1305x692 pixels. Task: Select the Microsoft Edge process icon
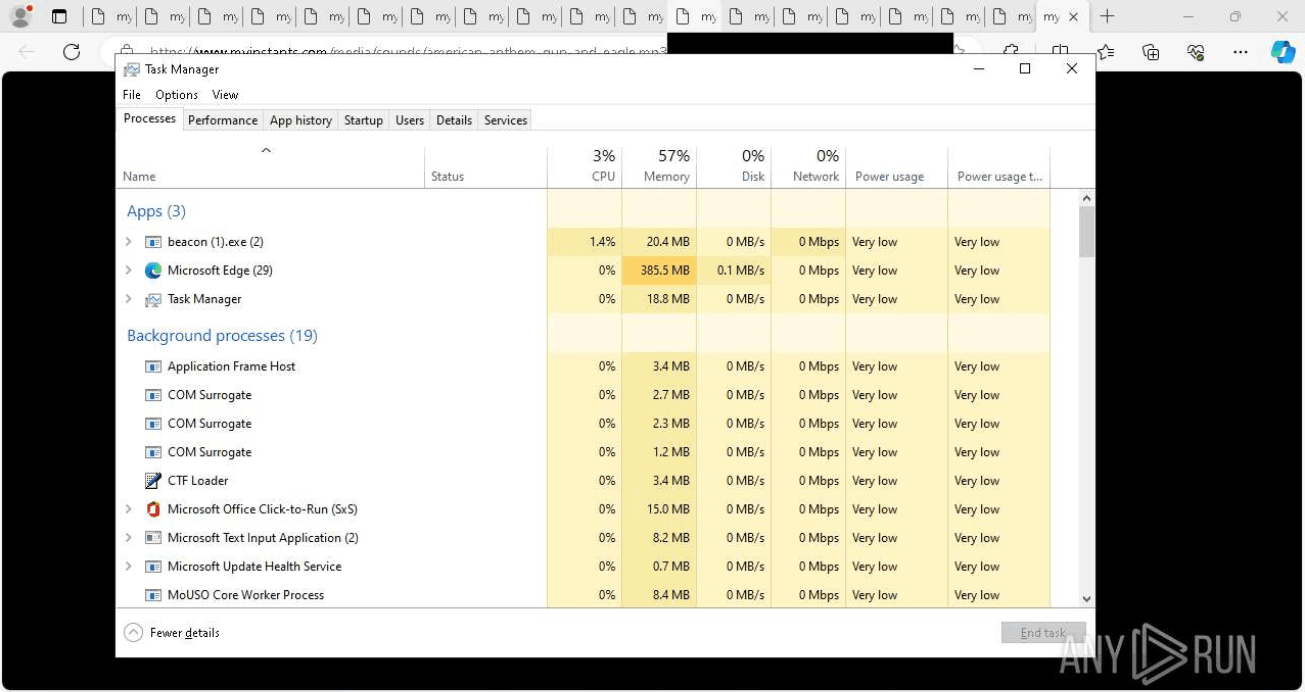pos(153,270)
